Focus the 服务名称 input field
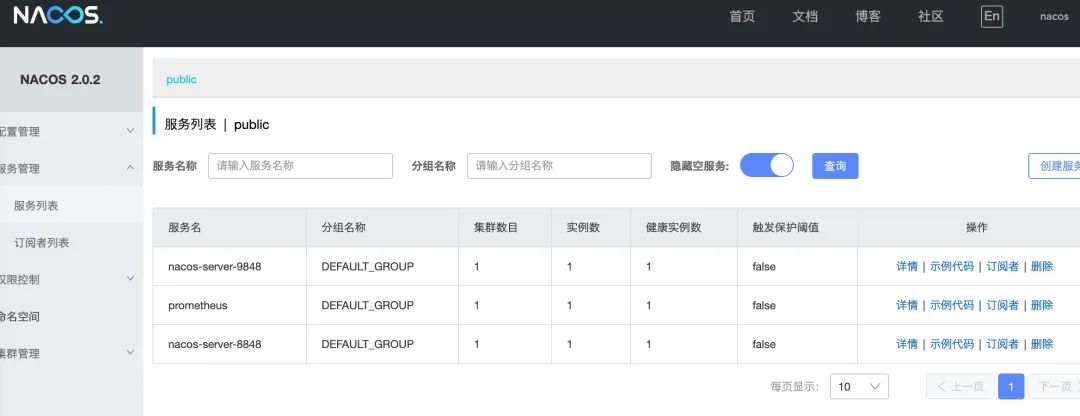The image size is (1080, 416). tap(300, 166)
